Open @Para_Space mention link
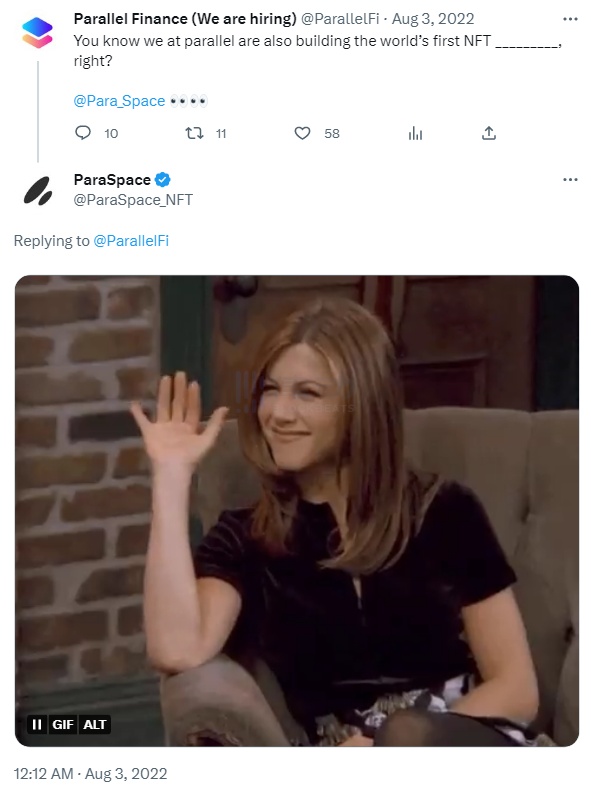This screenshot has width=591, height=785. [119, 101]
